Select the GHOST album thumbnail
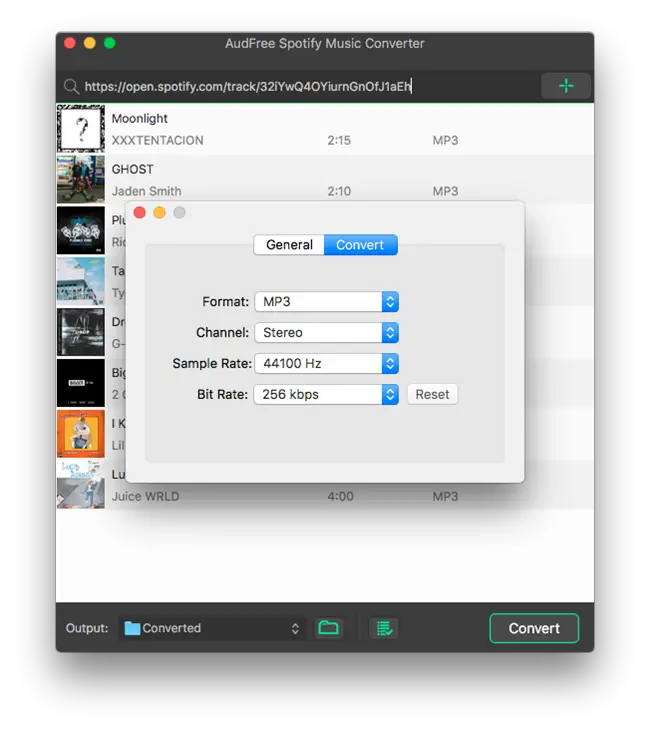 [81, 179]
